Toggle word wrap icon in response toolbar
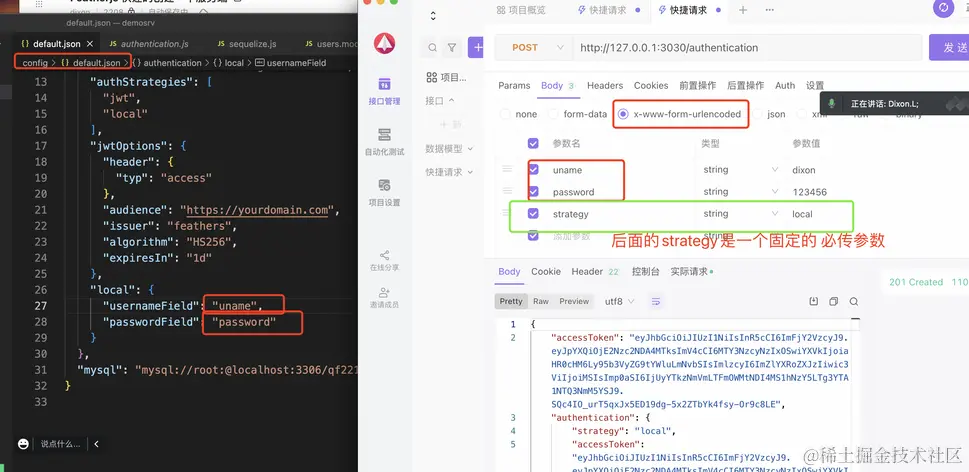The width and height of the screenshot is (969, 472). [x=656, y=301]
